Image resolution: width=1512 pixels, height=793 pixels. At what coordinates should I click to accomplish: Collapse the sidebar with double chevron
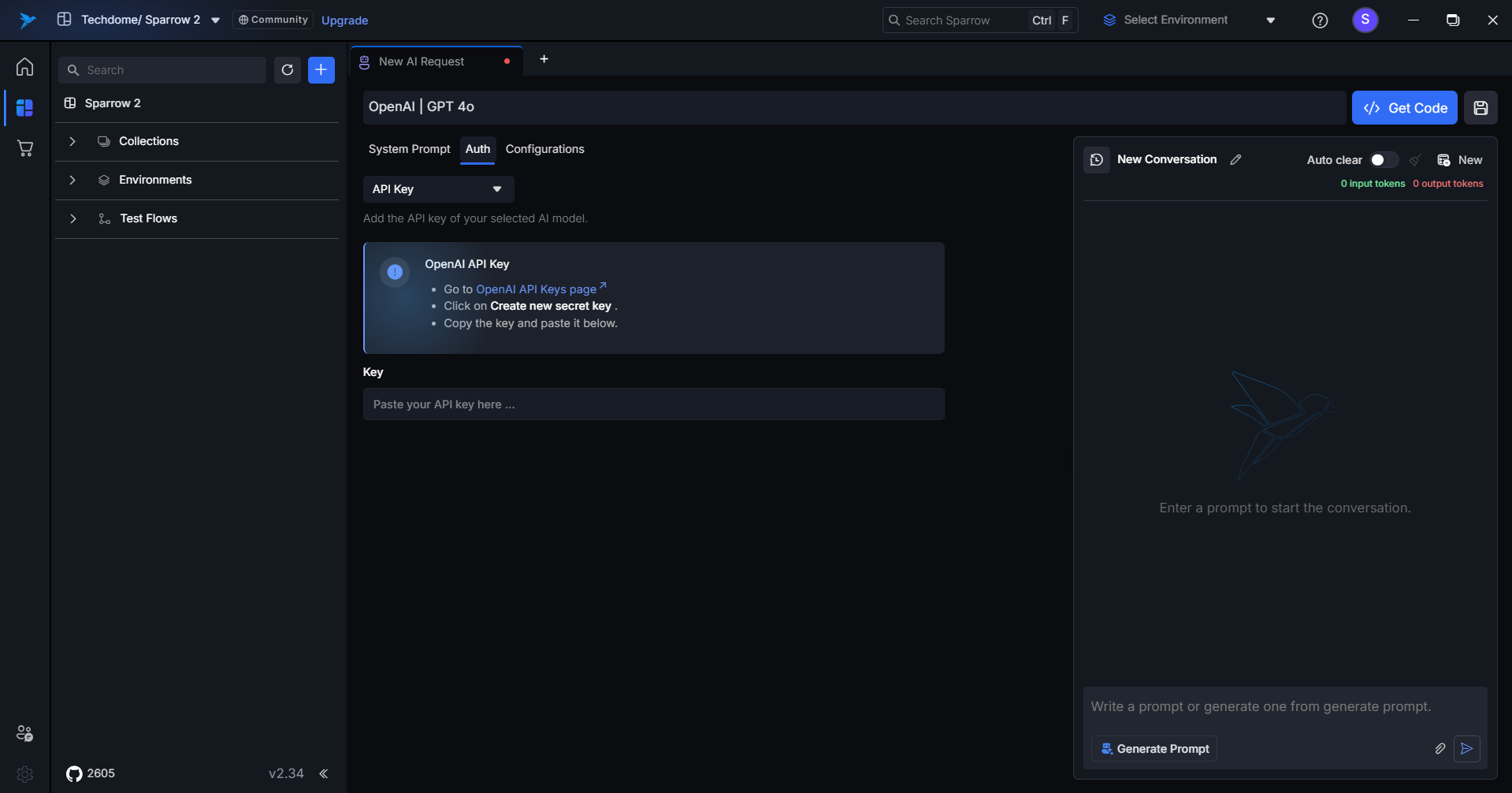point(323,774)
